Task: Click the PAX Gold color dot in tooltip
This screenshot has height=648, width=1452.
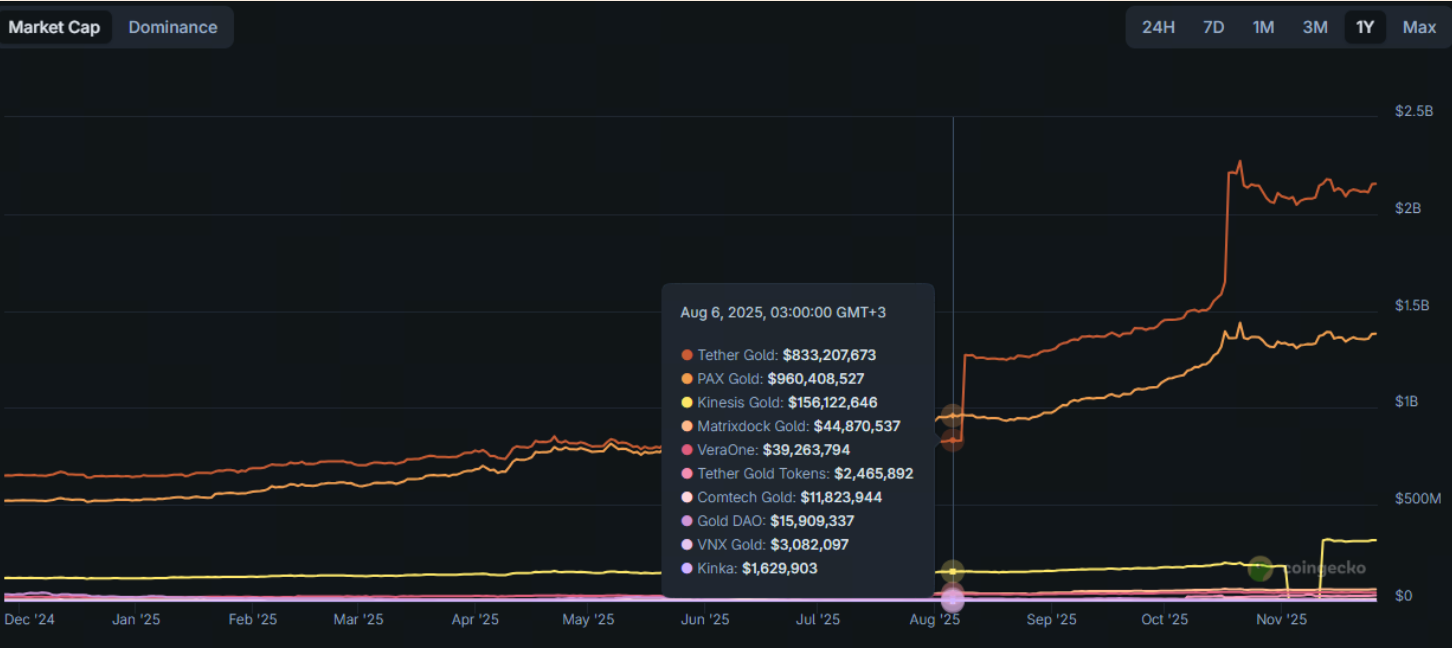Action: click(x=687, y=379)
